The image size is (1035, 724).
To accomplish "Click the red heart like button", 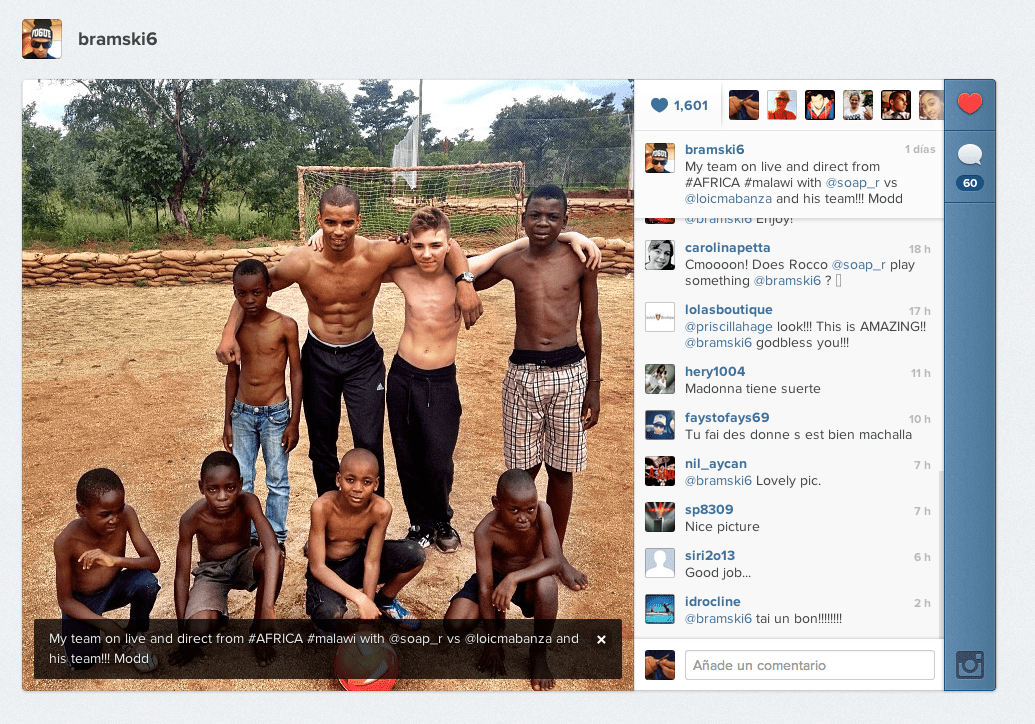I will point(970,104).
